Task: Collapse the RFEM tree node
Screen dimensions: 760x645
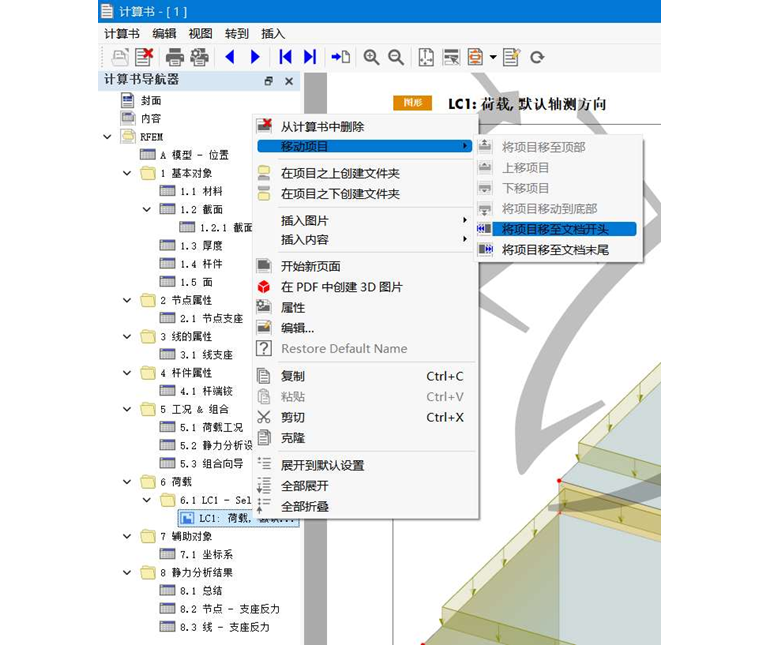Action: [x=107, y=137]
